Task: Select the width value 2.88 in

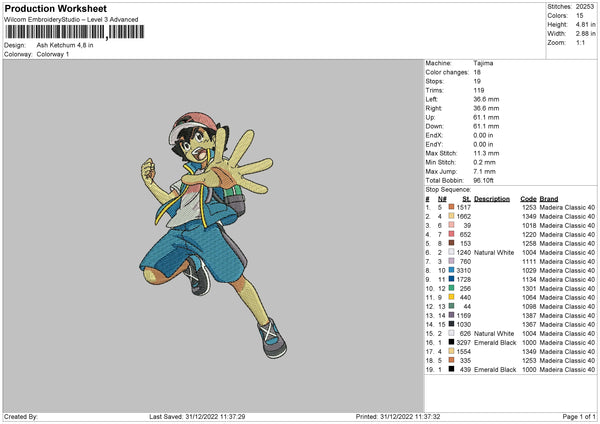Action: 585,34
